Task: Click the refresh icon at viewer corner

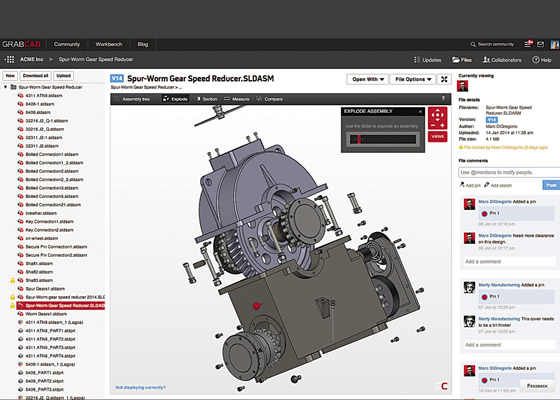Action: click(x=444, y=386)
